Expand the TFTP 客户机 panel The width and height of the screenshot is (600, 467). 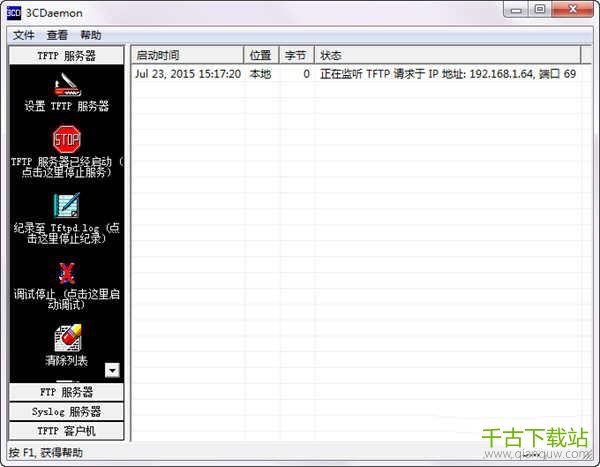click(x=67, y=430)
